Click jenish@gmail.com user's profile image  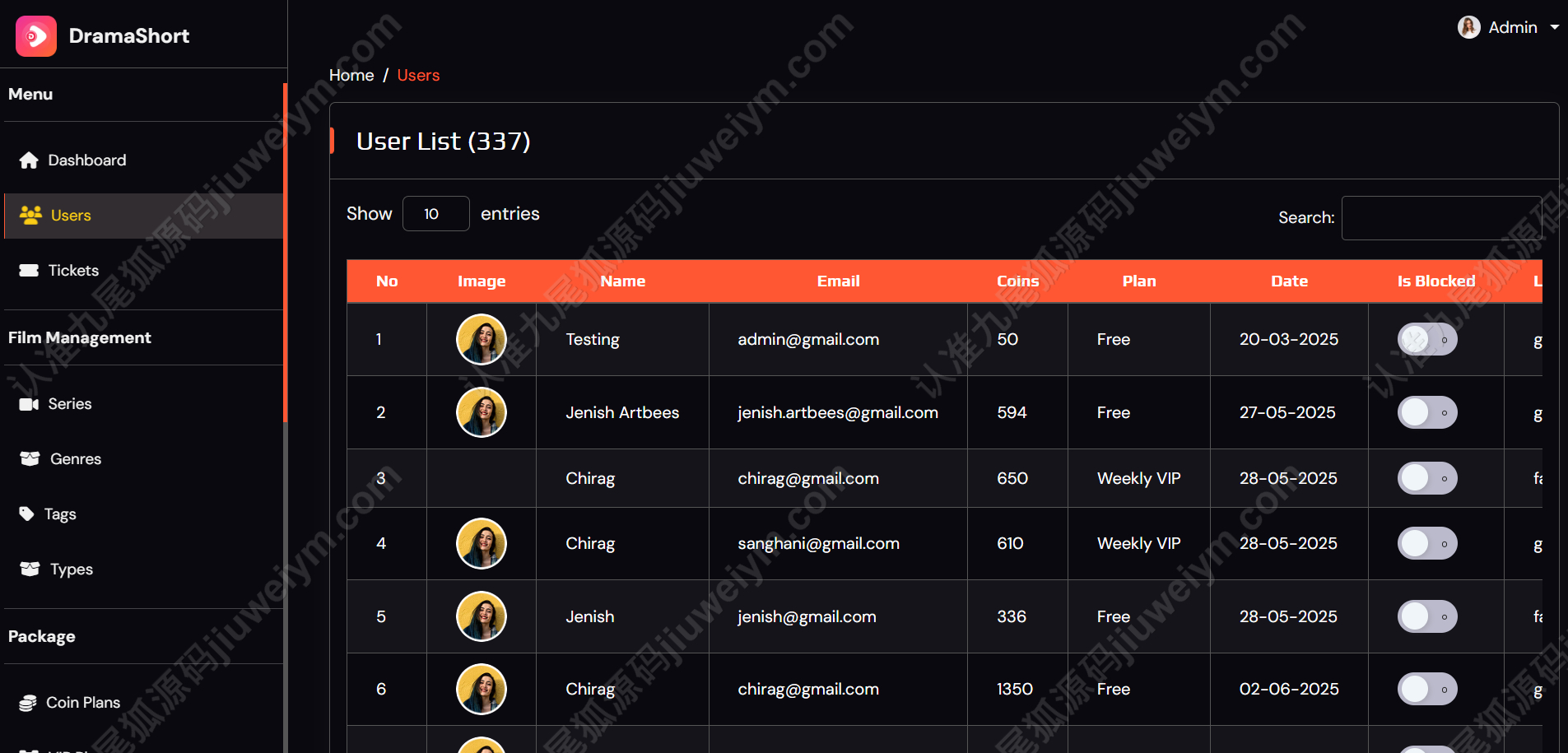[x=482, y=616]
